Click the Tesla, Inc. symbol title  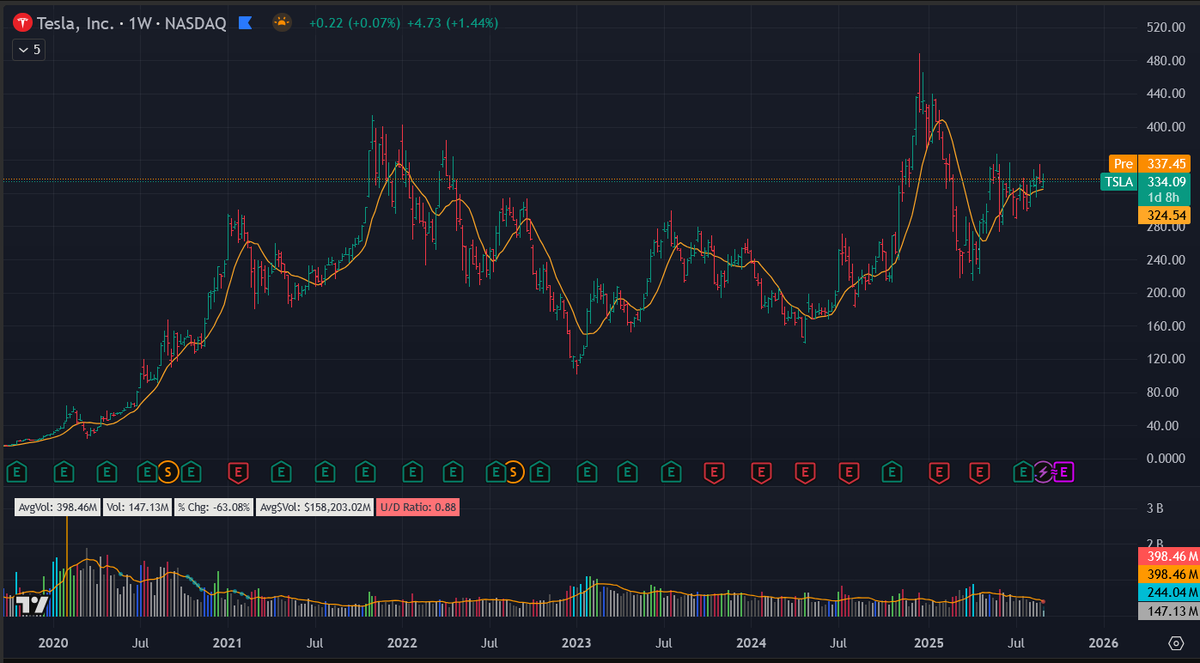coord(76,21)
